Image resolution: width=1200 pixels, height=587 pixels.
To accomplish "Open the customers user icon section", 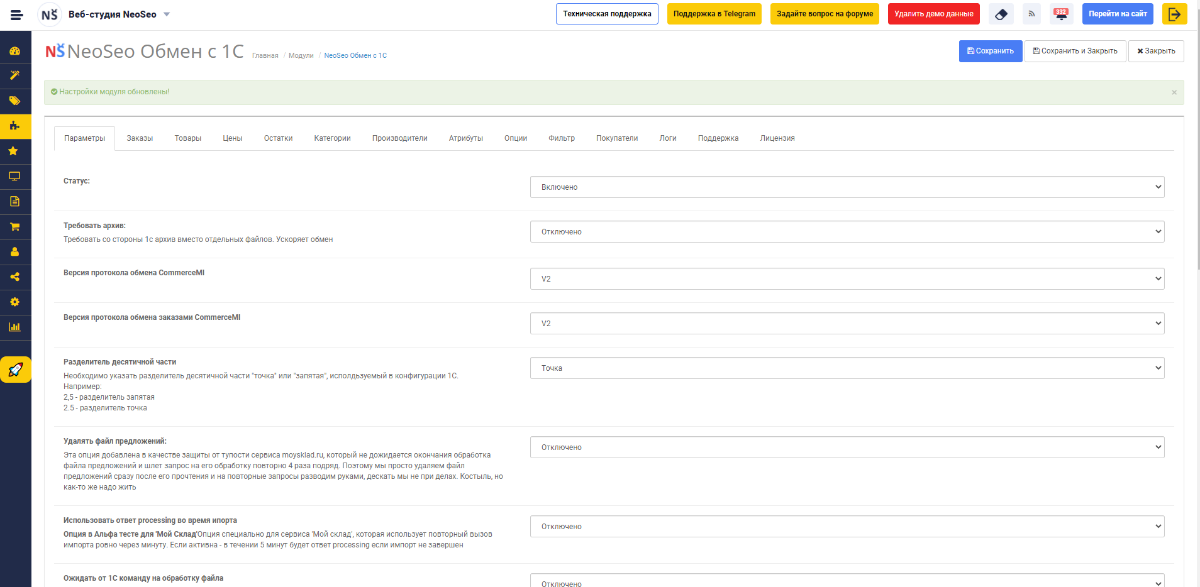I will [x=15, y=251].
